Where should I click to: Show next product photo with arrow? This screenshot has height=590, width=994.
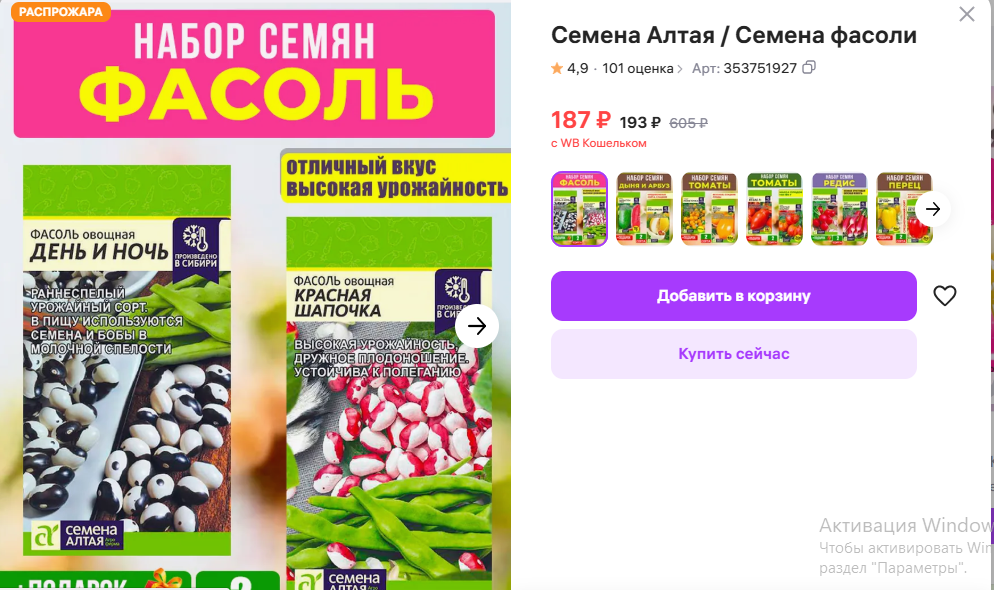[477, 326]
